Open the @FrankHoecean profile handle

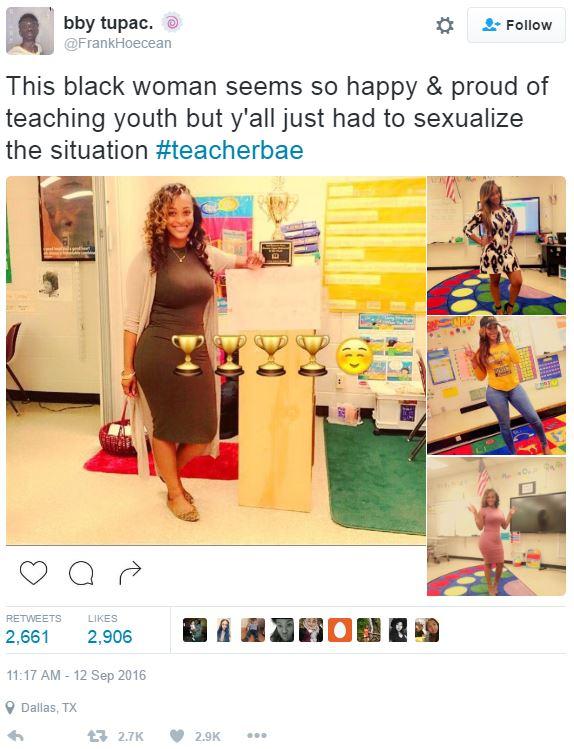(117, 43)
